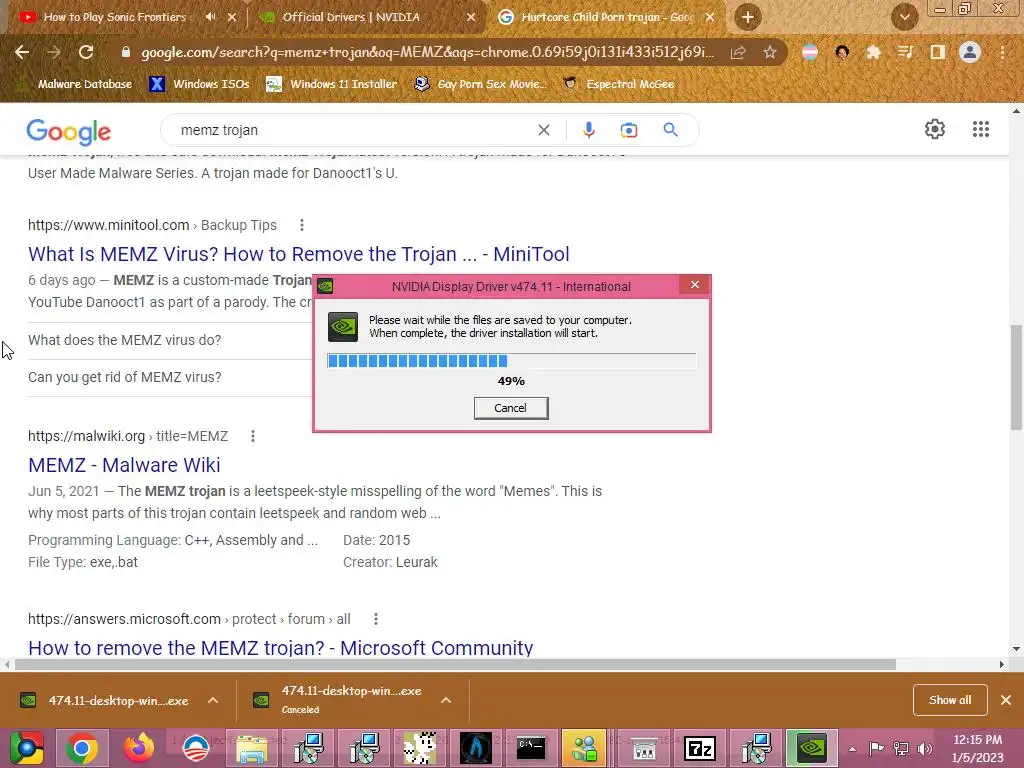Switch to the Official Drivers NVIDIA tab
This screenshot has height=768, width=1024.
(x=351, y=17)
